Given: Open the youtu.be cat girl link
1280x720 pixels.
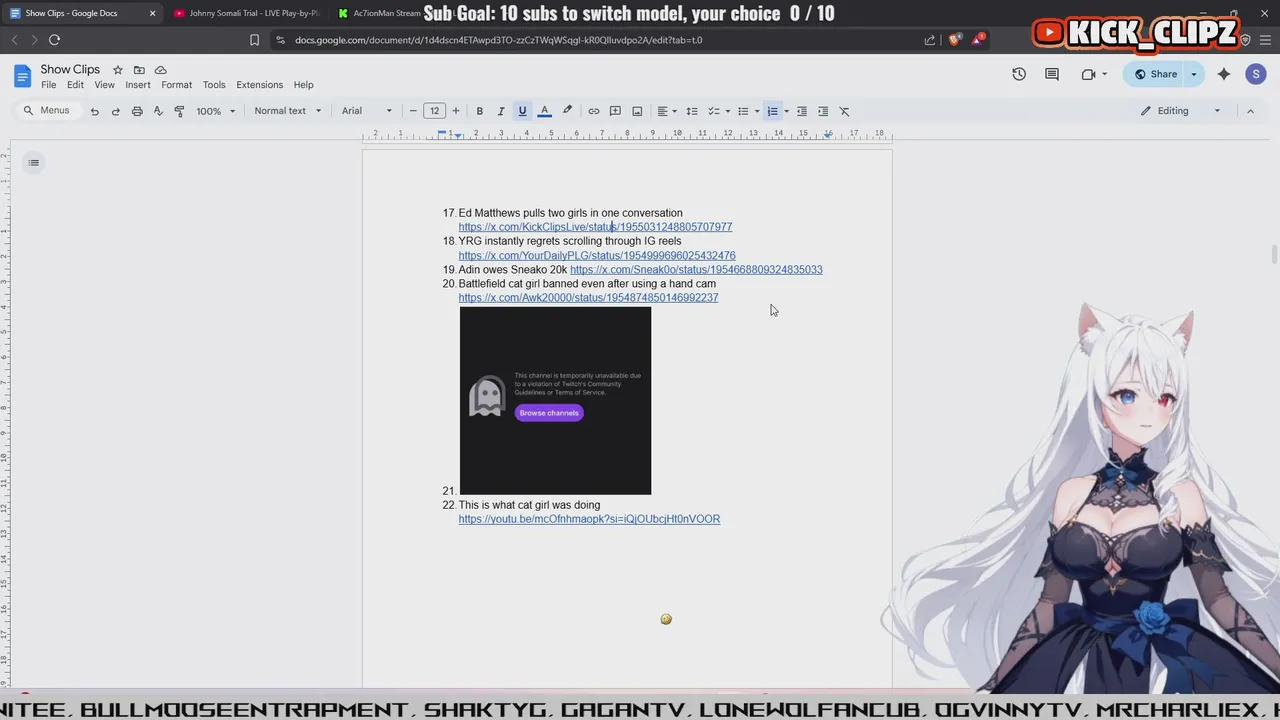Looking at the screenshot, I should point(589,519).
